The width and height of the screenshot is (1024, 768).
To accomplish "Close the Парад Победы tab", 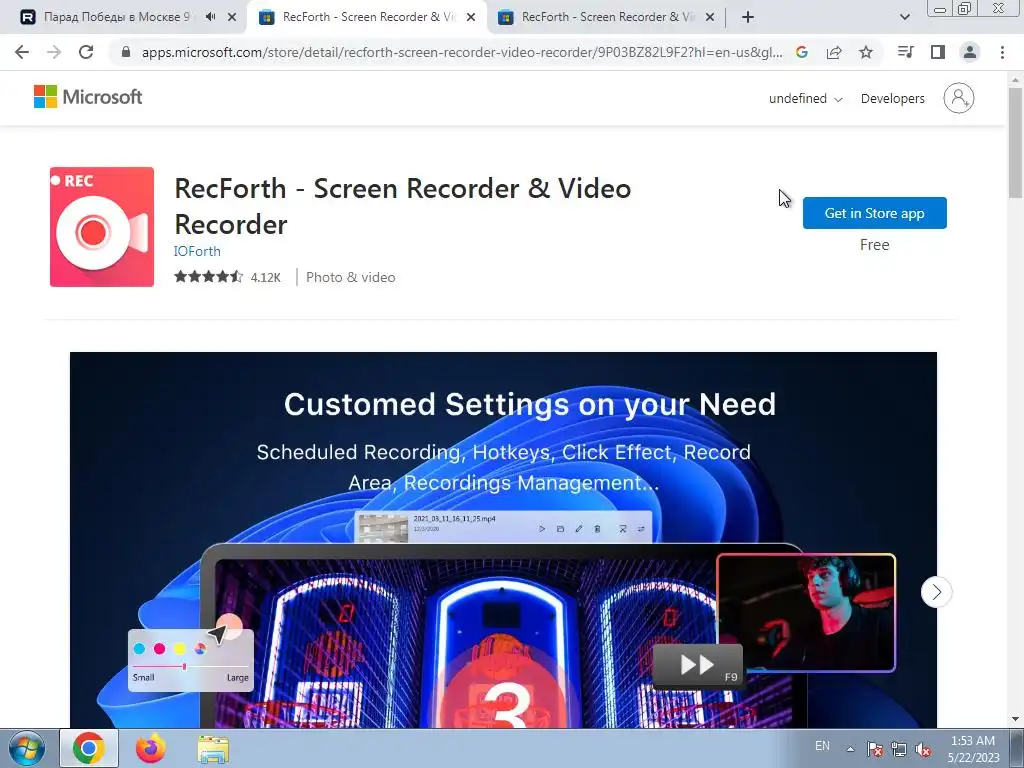I will click(x=232, y=18).
